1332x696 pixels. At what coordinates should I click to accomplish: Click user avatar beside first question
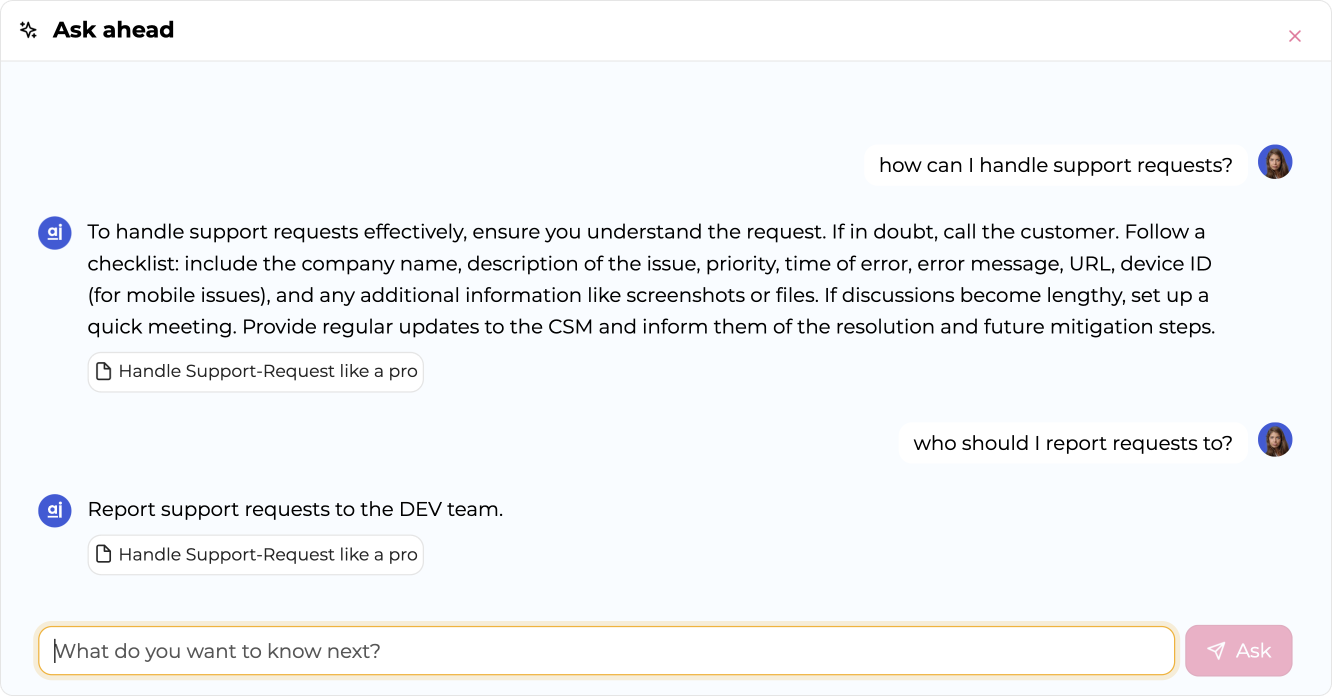pos(1275,162)
